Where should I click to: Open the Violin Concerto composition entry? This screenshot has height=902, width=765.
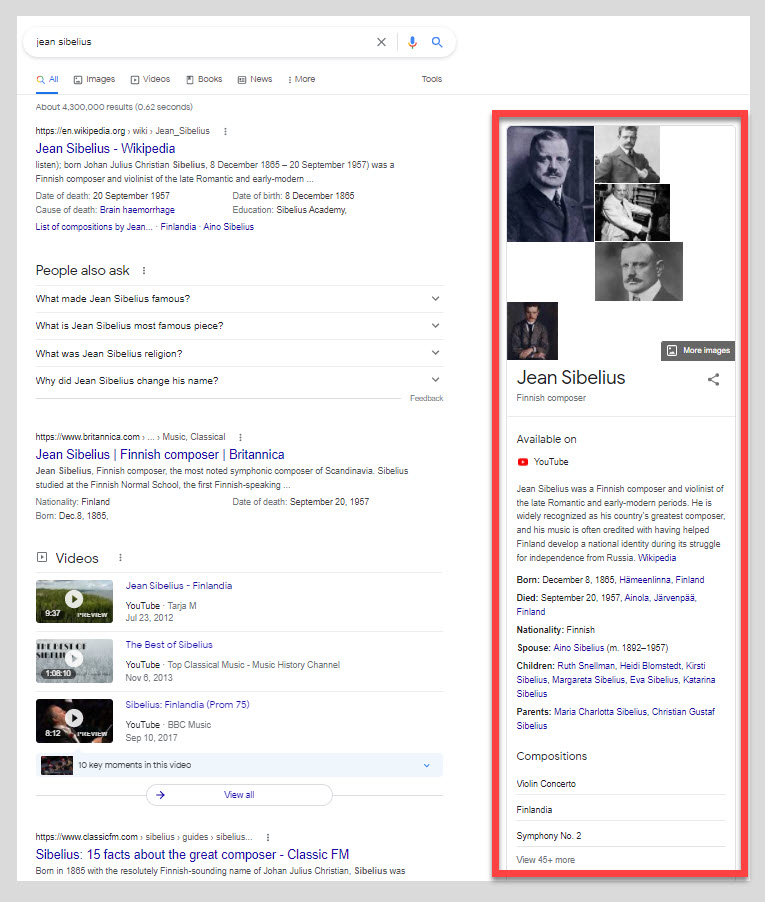[x=546, y=784]
